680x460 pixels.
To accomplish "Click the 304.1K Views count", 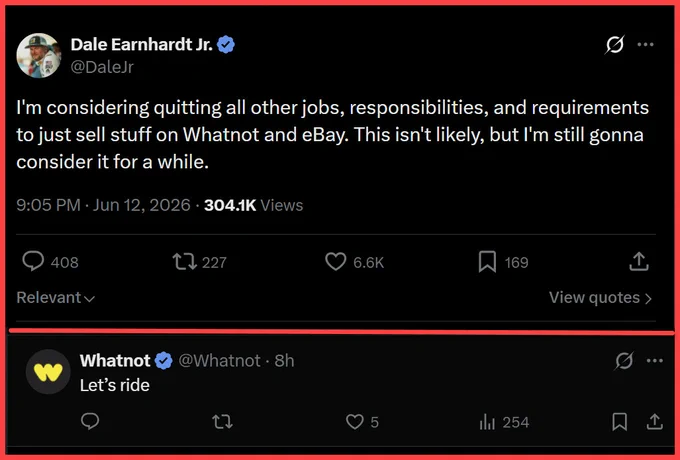I will (x=253, y=205).
